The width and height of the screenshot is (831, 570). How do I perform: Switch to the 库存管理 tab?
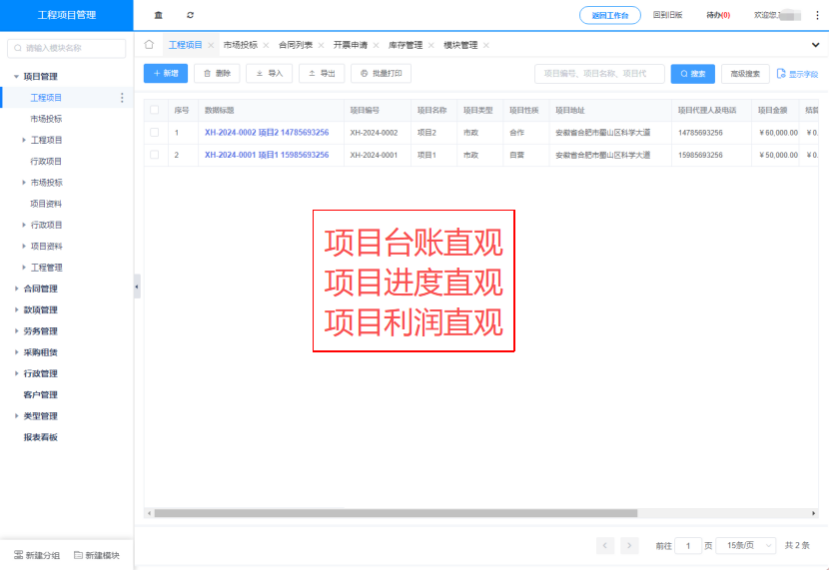pos(405,45)
